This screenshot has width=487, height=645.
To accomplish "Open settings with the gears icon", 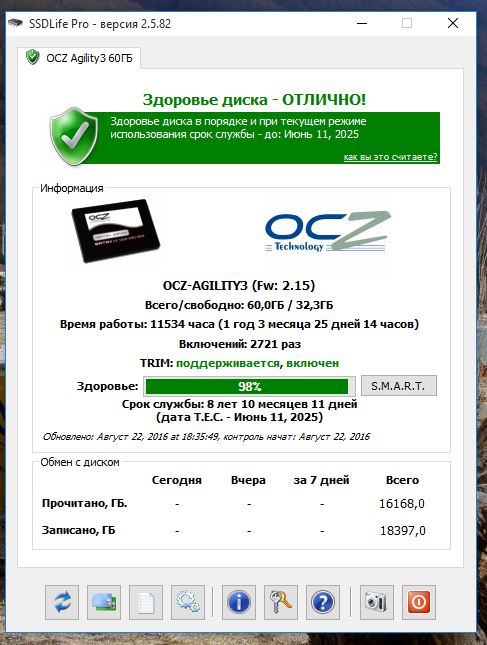I will coord(188,602).
